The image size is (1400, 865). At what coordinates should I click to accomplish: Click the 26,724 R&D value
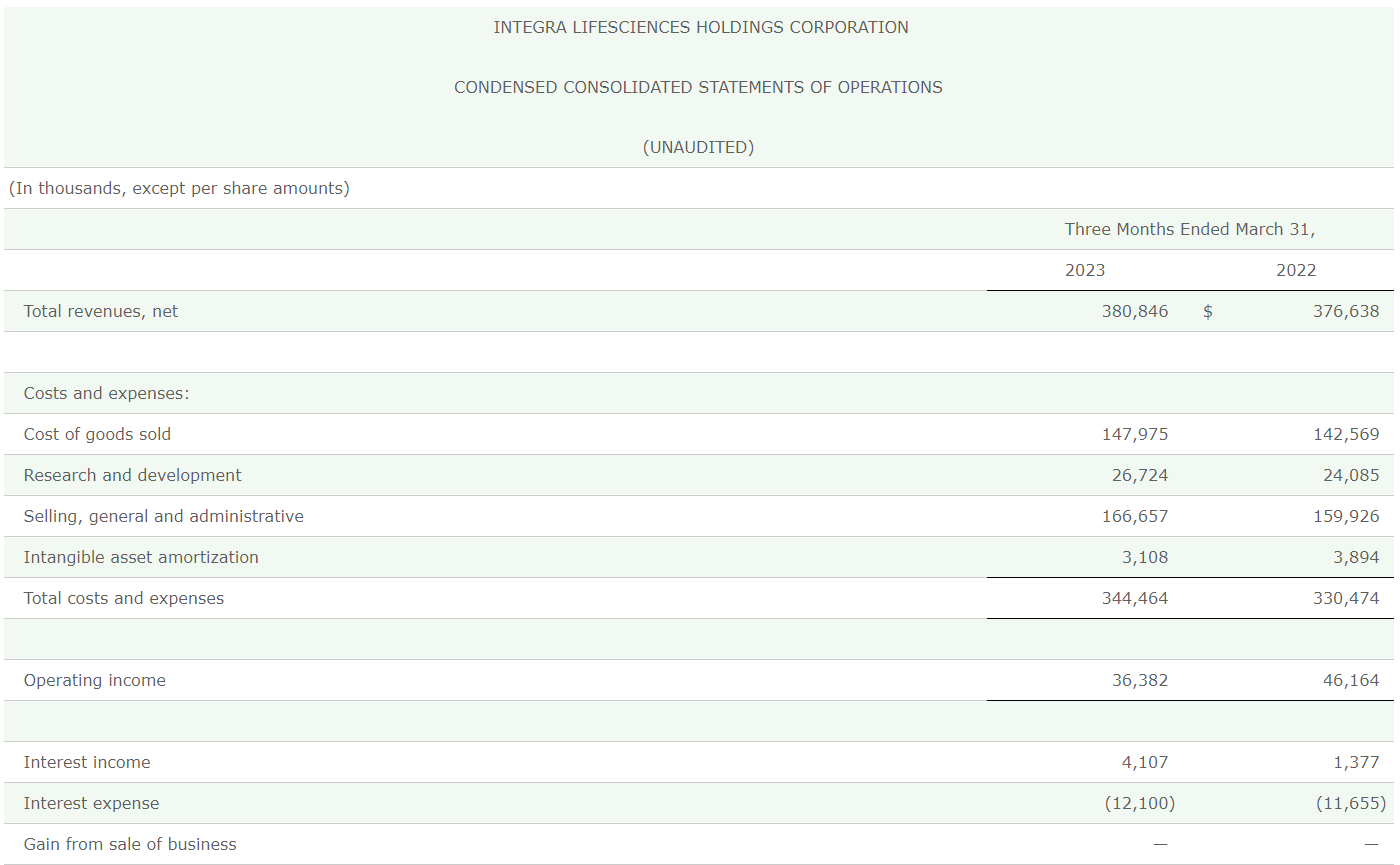tap(1140, 475)
